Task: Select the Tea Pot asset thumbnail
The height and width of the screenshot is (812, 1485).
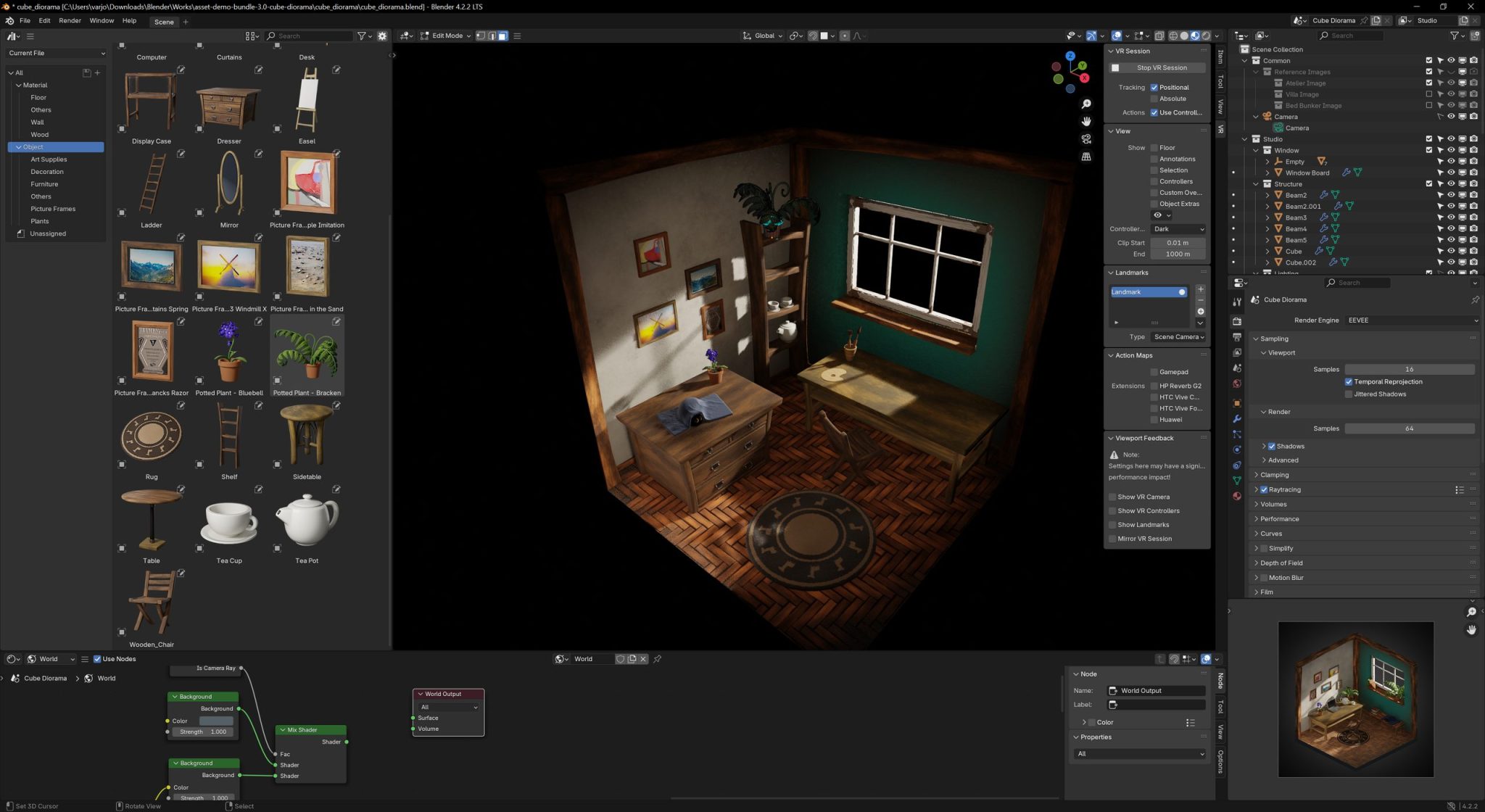Action: click(307, 521)
